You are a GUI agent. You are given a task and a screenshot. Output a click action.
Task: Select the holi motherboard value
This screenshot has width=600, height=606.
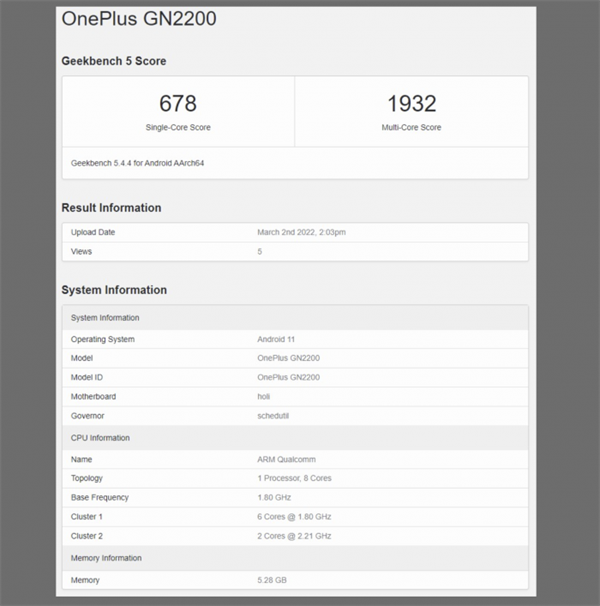(x=264, y=397)
